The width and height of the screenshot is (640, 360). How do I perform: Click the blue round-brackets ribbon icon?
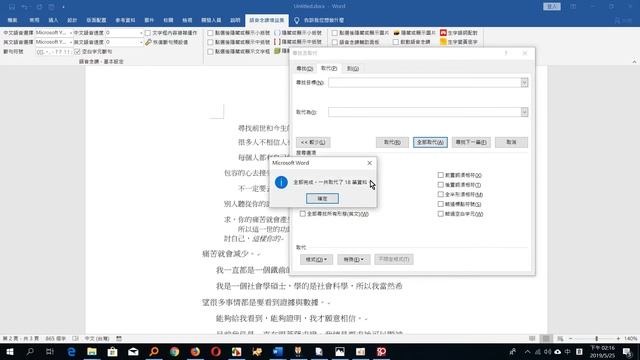tap(277, 33)
